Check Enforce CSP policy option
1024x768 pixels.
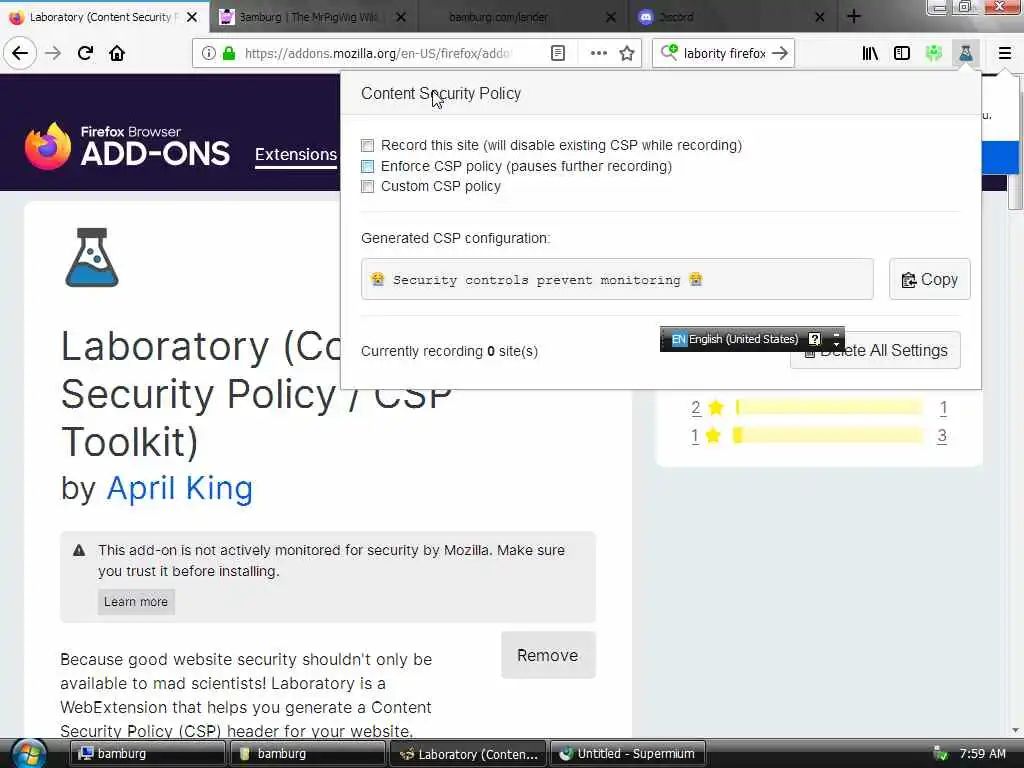[368, 166]
